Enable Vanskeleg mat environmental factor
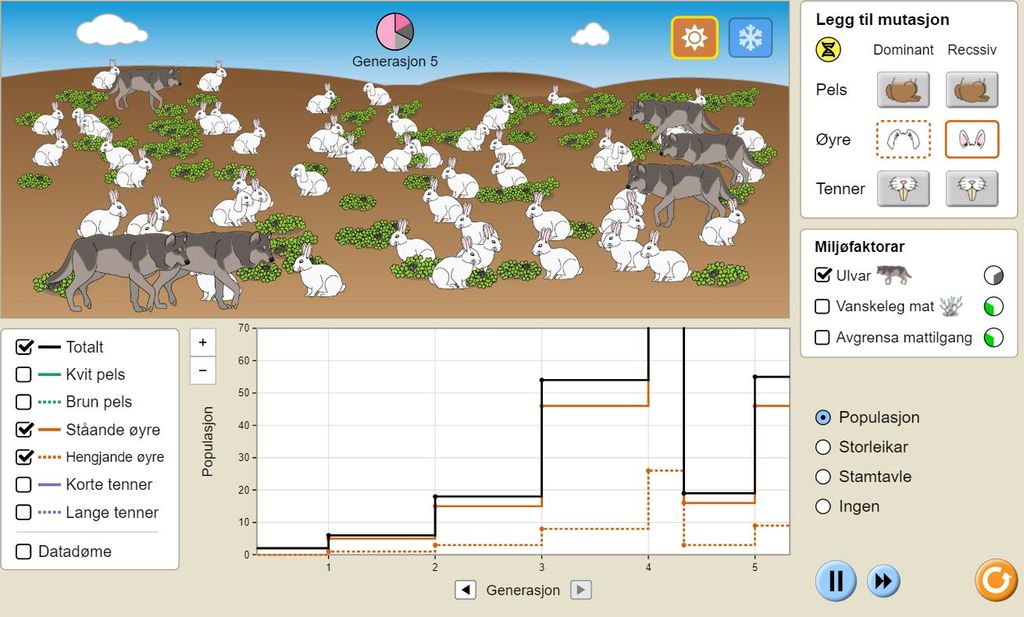This screenshot has width=1024, height=617. pyautogui.click(x=823, y=306)
